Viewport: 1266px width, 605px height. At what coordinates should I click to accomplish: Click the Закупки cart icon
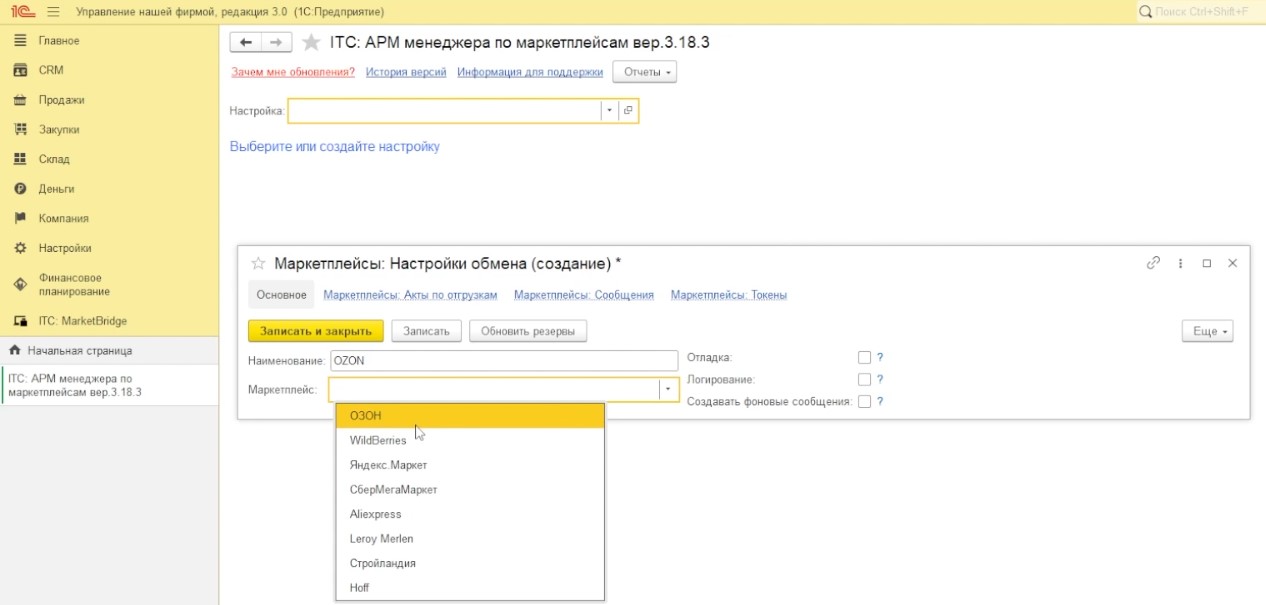click(x=19, y=129)
